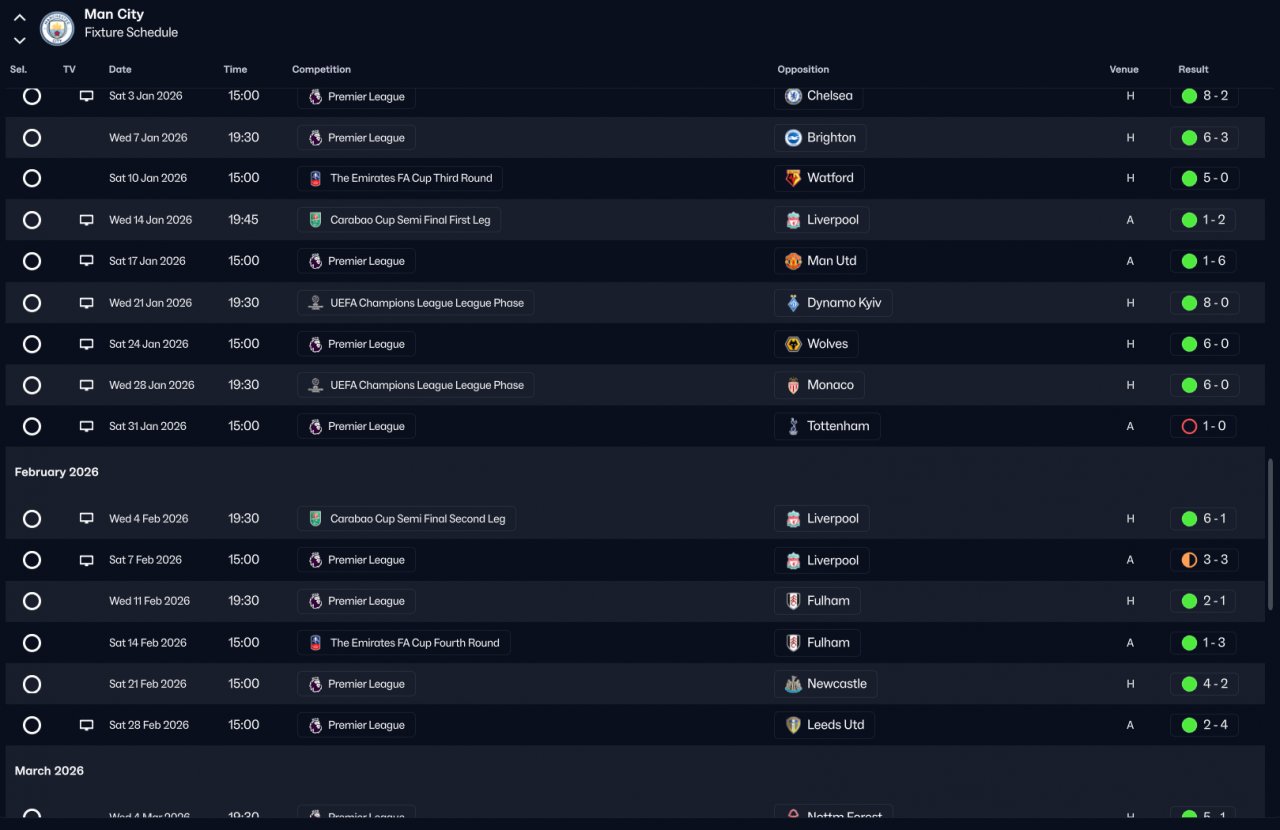Open Liverpool on the Sat 7 Feb row
Viewport: 1280px width, 830px height.
[822, 560]
